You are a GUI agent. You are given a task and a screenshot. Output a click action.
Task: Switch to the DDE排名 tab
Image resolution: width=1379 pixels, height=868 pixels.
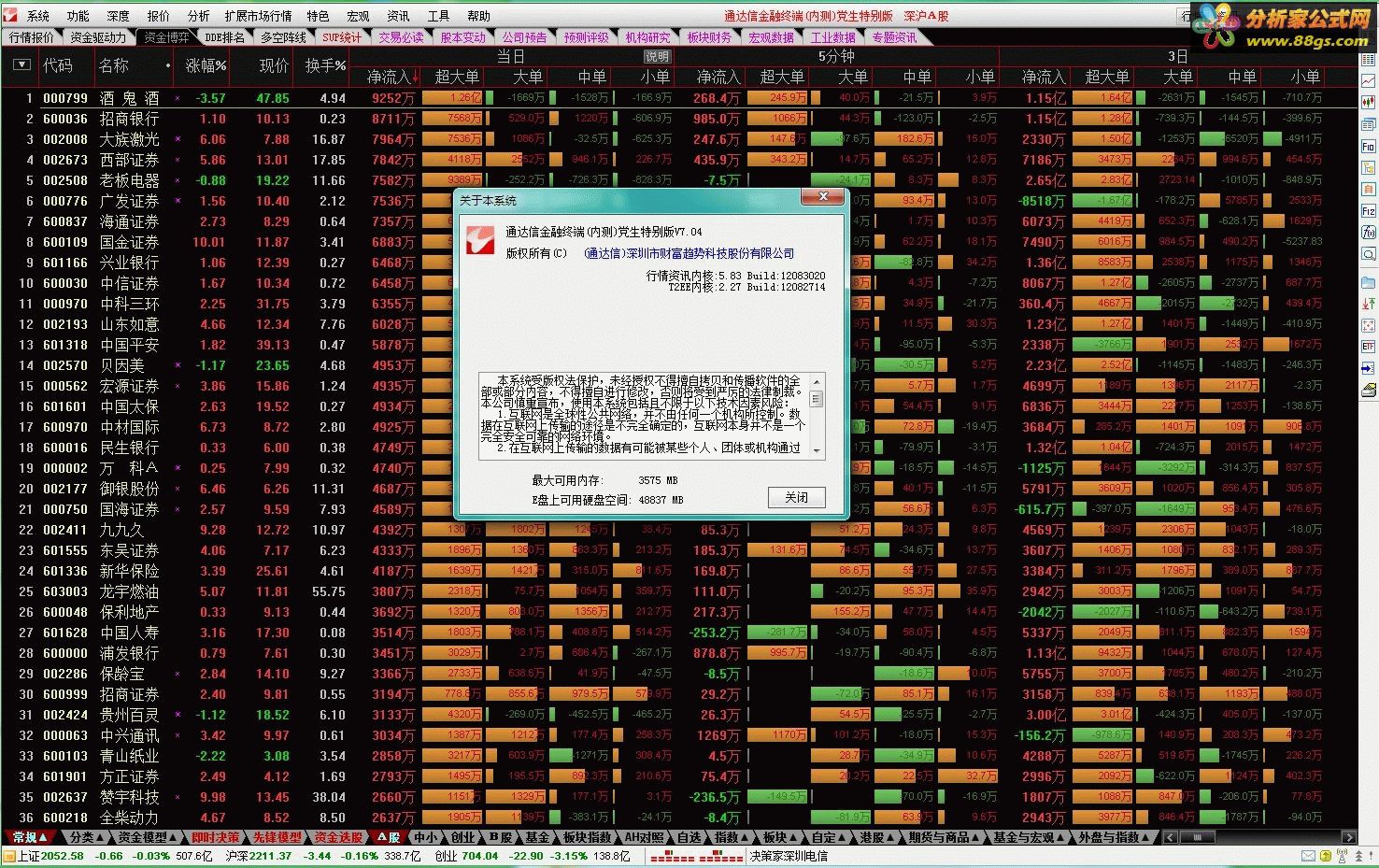[224, 37]
